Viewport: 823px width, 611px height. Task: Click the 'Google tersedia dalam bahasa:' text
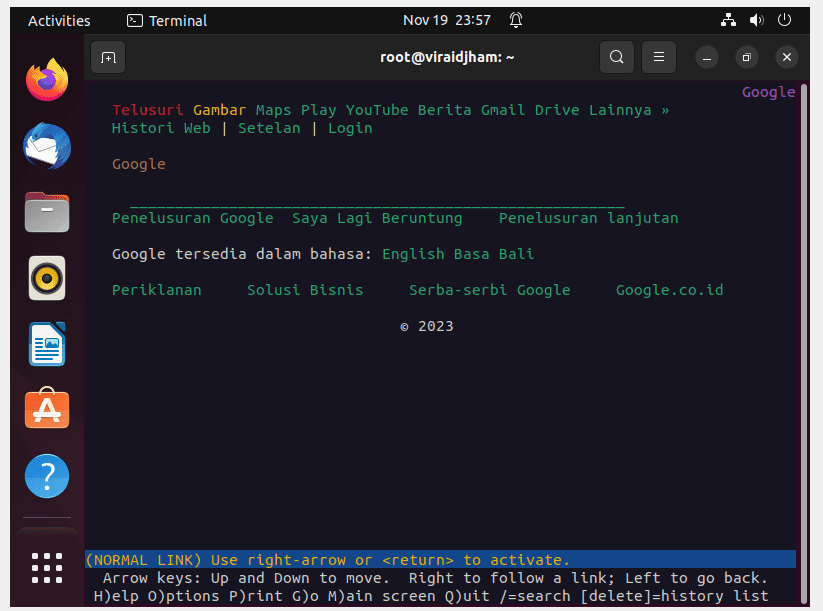[242, 254]
